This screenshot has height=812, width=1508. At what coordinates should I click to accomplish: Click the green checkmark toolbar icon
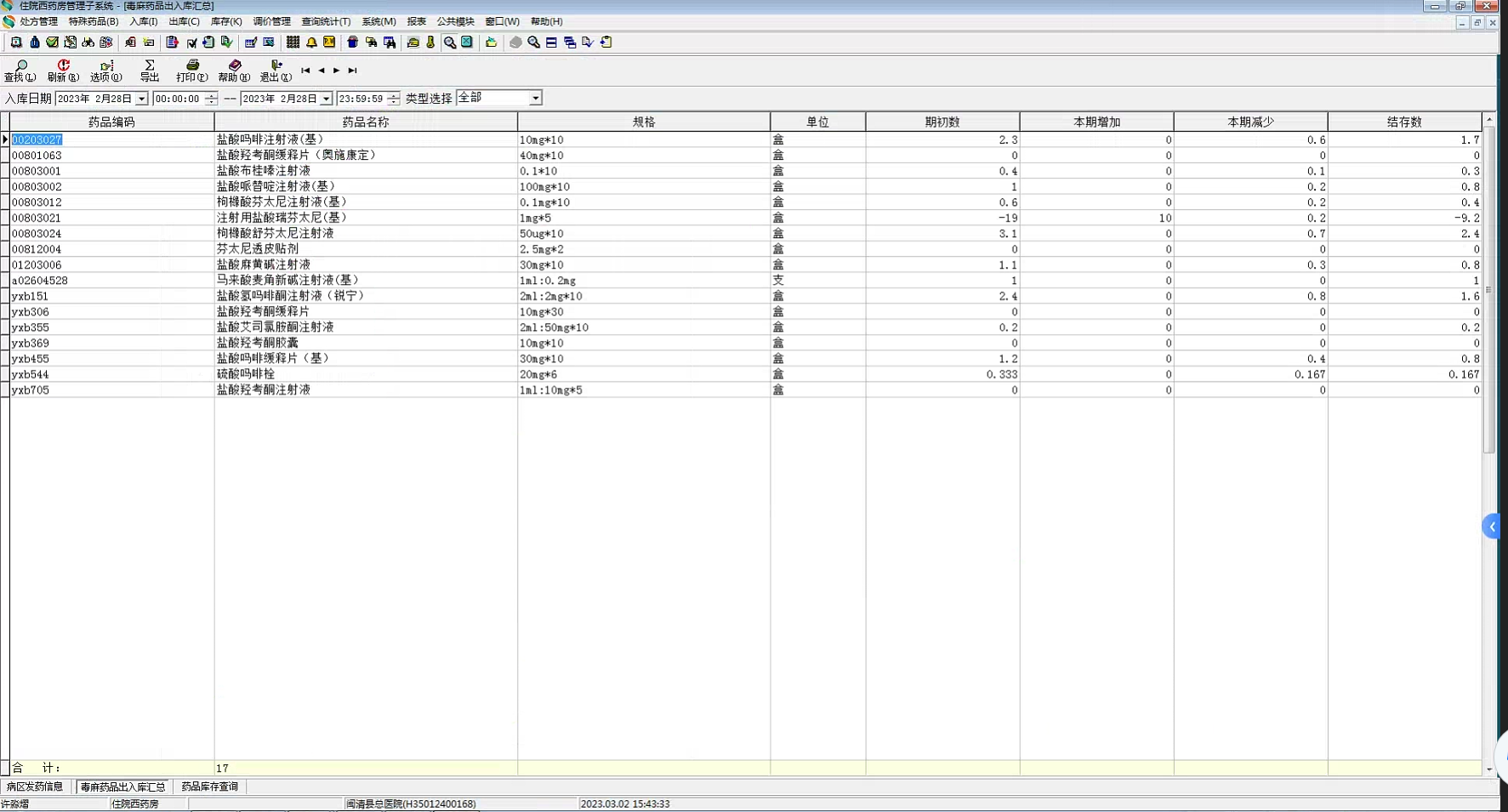pos(52,42)
